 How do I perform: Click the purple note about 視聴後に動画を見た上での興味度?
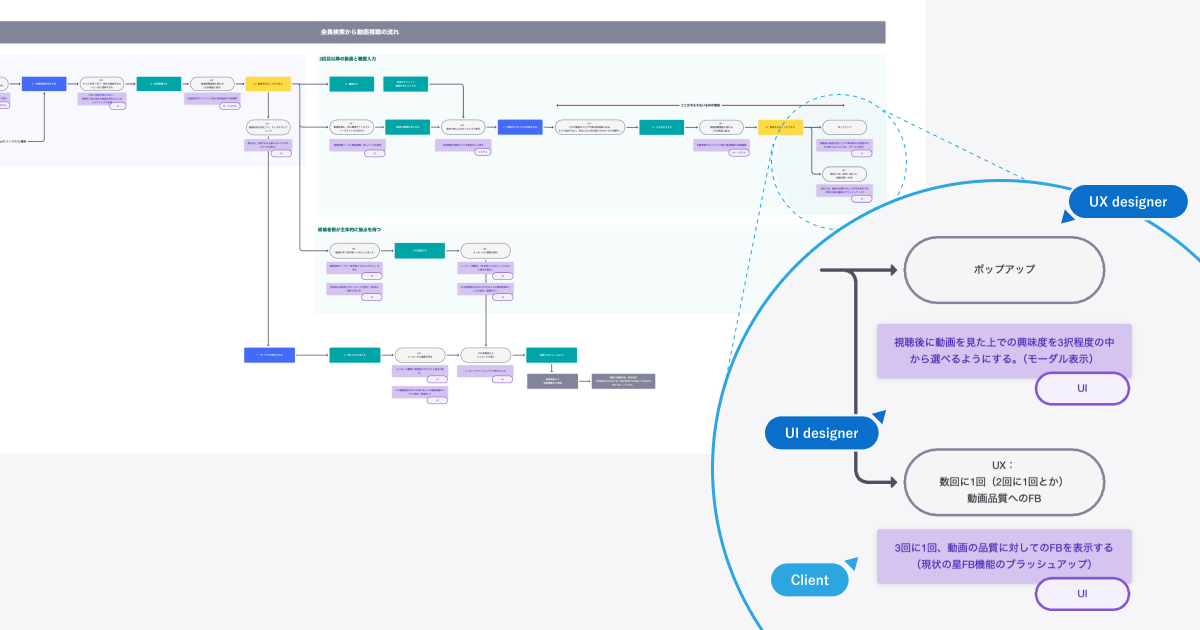click(x=1004, y=350)
